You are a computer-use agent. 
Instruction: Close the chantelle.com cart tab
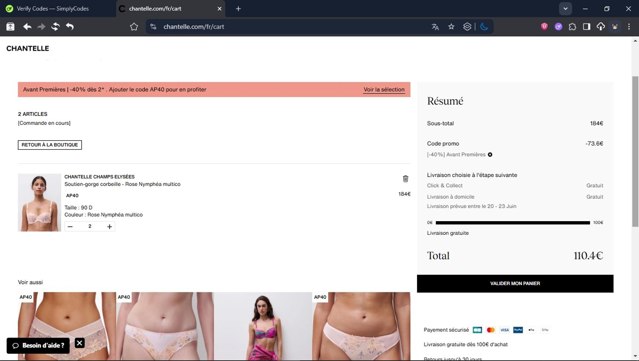[219, 9]
